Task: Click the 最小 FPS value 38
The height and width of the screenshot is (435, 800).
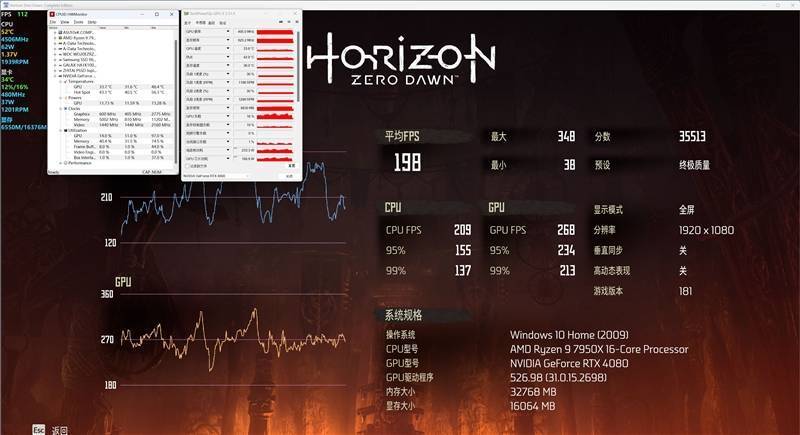Action: (569, 165)
